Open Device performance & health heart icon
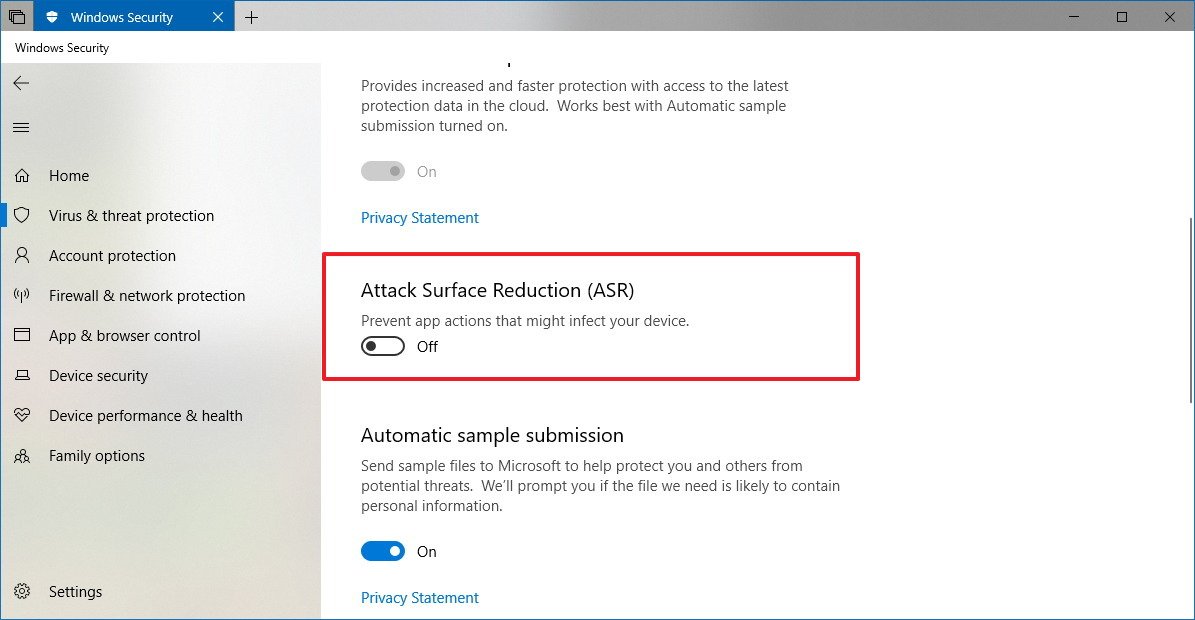The width and height of the screenshot is (1195, 620). (22, 416)
